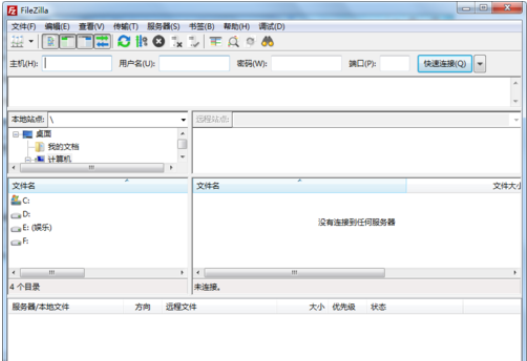Sort local list by 文件名 header
The height and width of the screenshot is (361, 527).
98,186
